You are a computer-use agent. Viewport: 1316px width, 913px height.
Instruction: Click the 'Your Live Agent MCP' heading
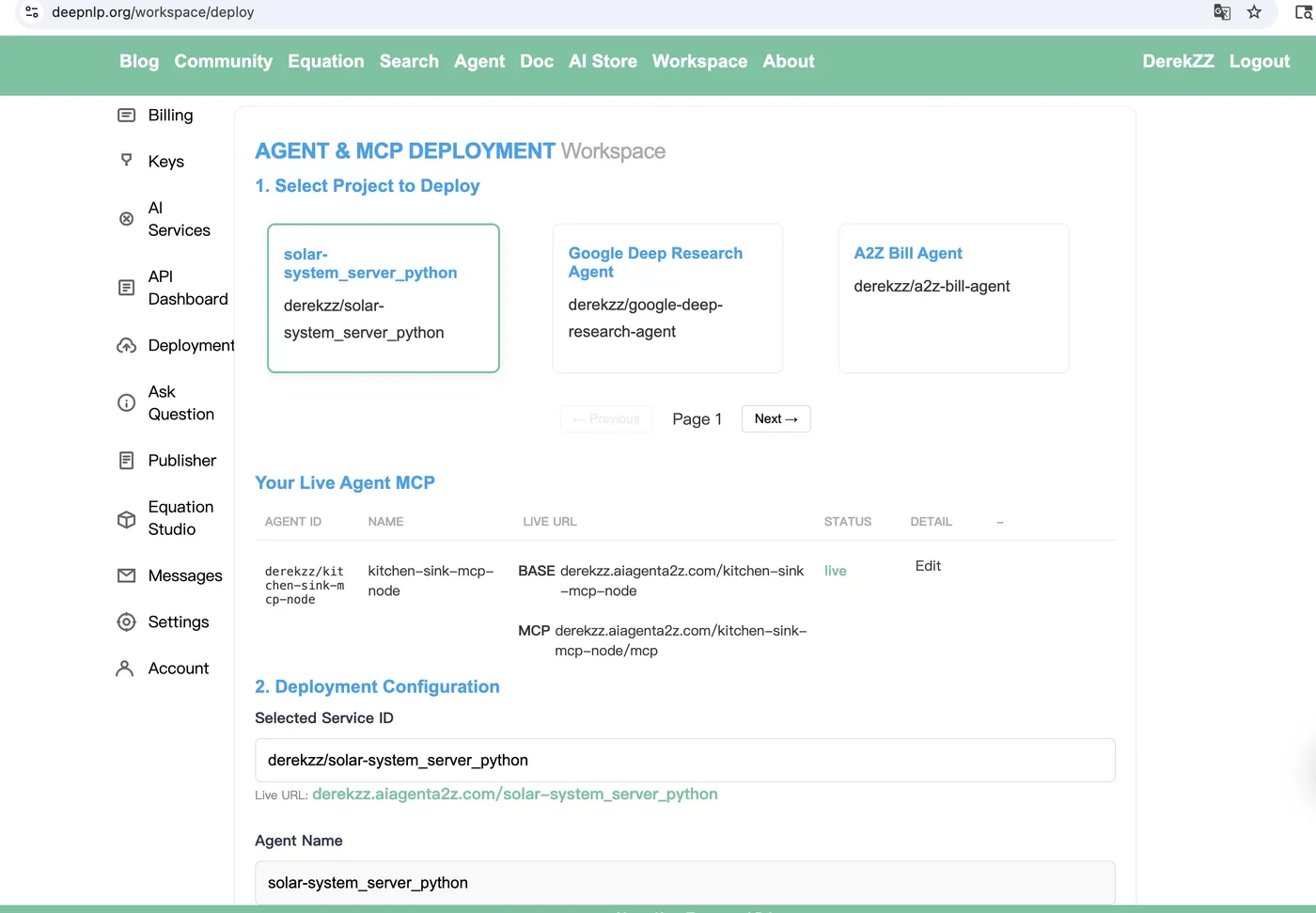pyautogui.click(x=345, y=482)
